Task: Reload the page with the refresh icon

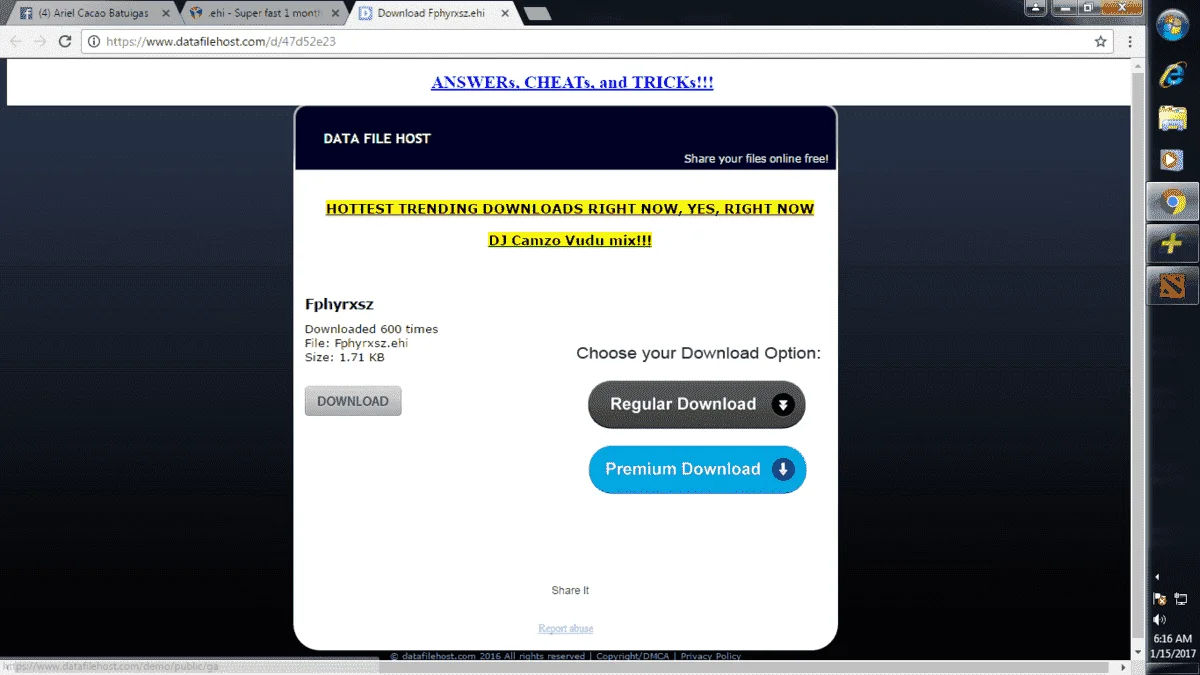Action: click(65, 41)
